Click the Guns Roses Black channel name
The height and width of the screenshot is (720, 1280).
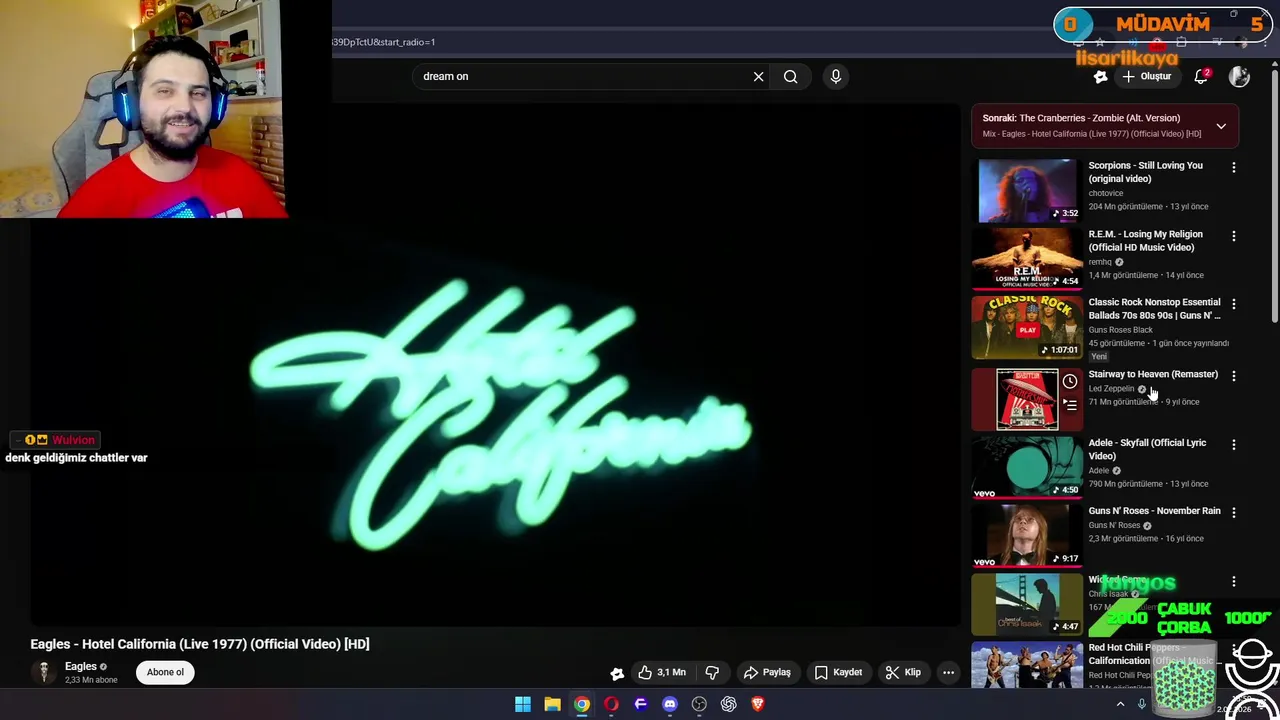point(1120,330)
